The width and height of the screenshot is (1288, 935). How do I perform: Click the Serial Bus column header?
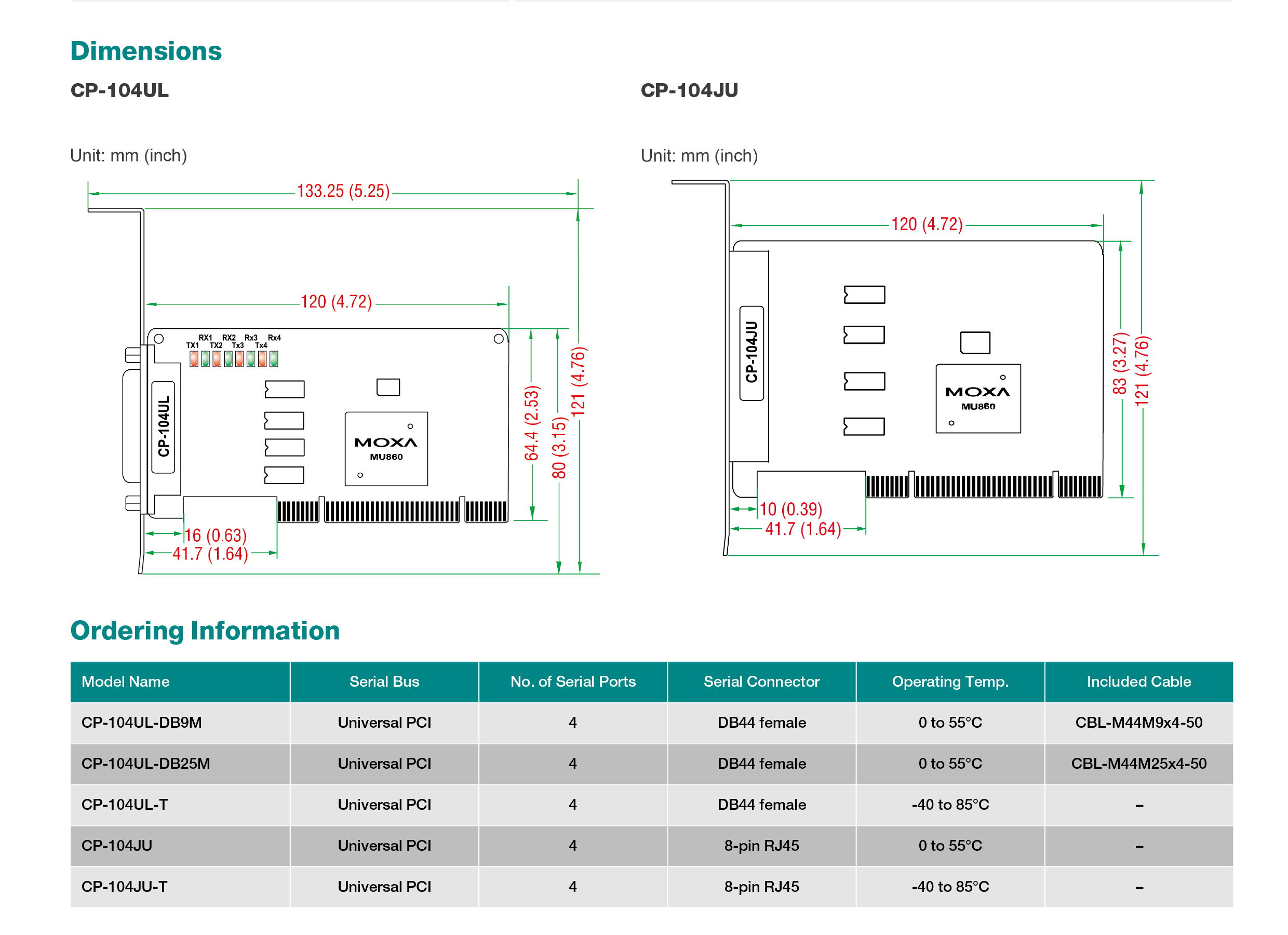(384, 682)
